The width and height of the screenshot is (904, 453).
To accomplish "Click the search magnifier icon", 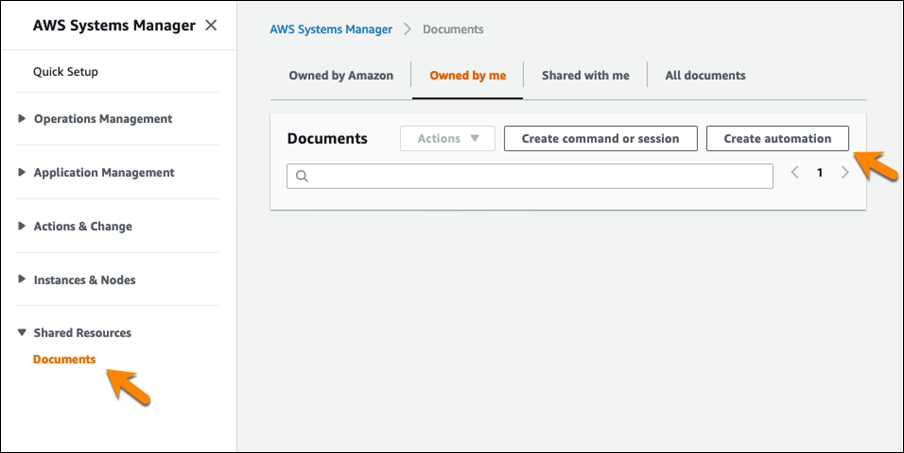I will click(302, 176).
